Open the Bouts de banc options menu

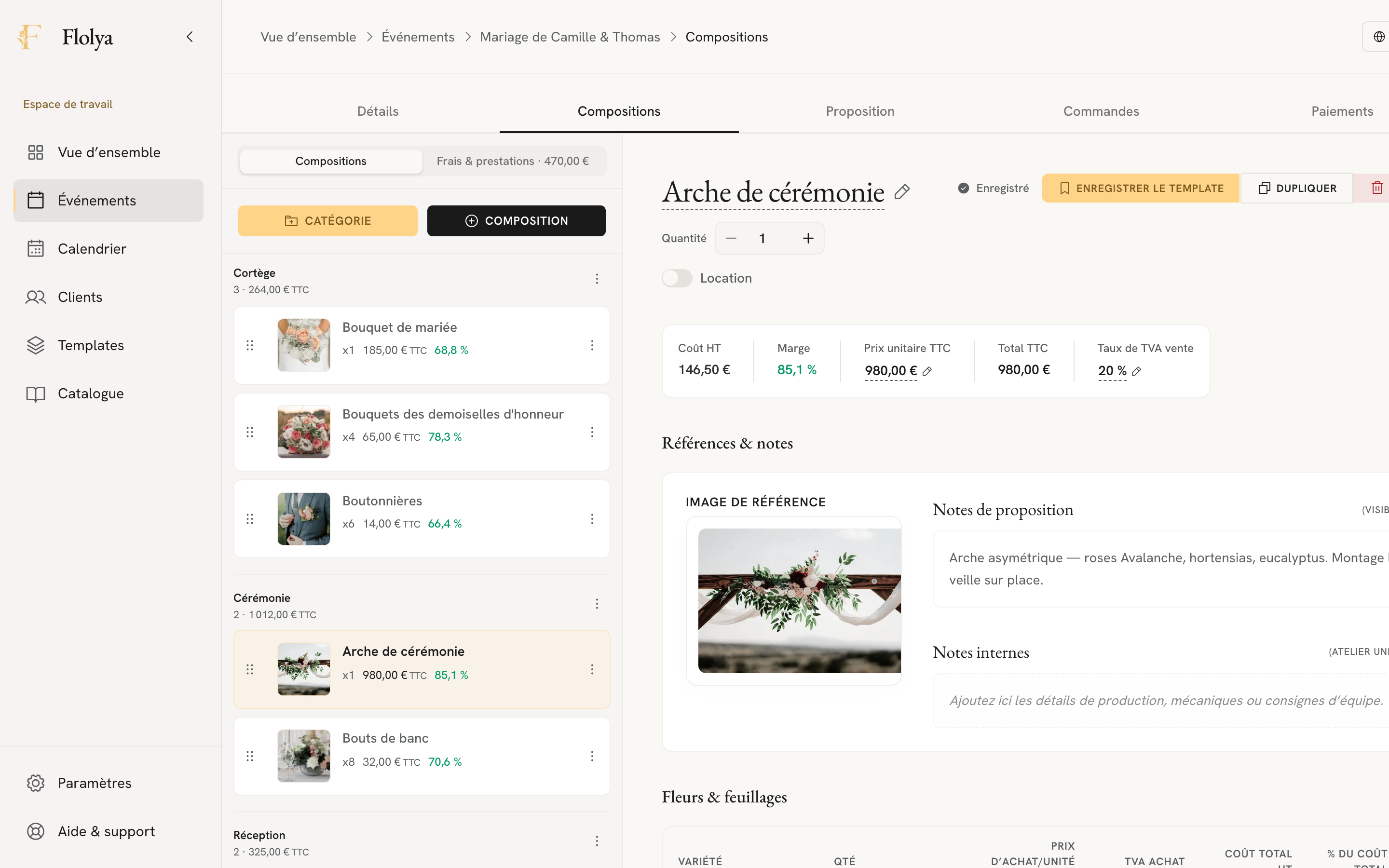tap(592, 757)
